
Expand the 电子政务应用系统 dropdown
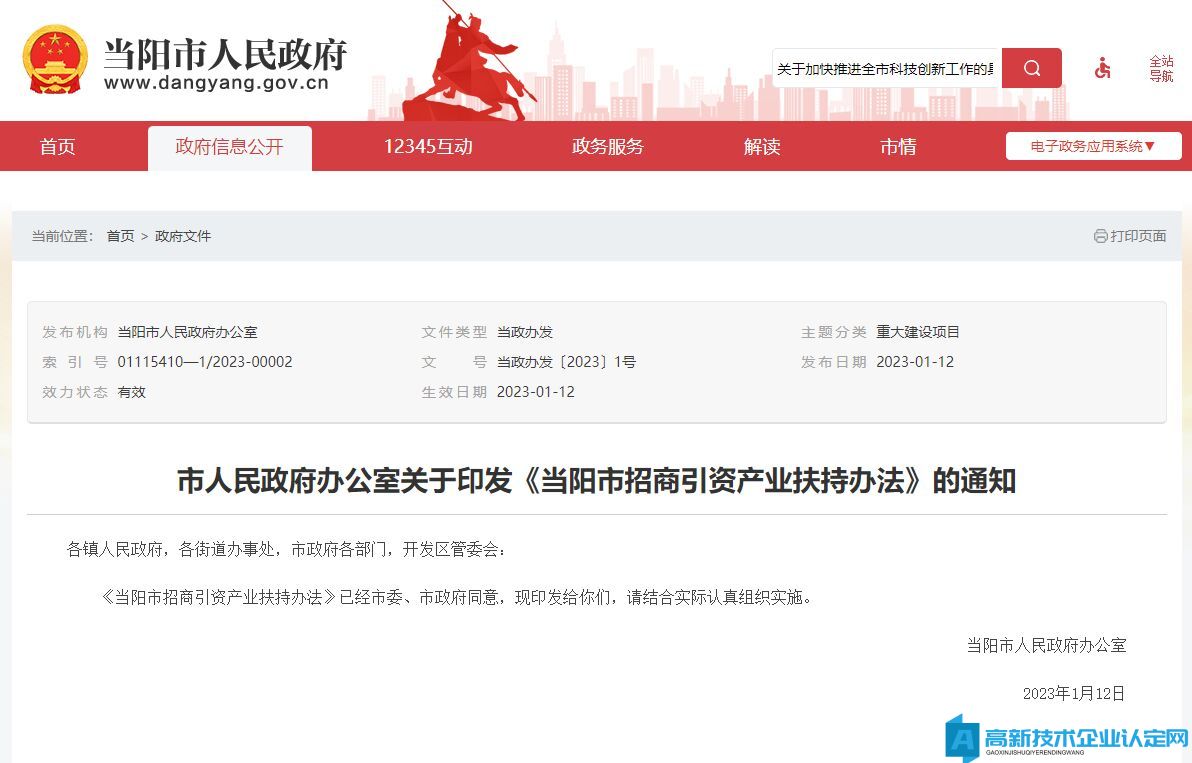tap(1093, 146)
